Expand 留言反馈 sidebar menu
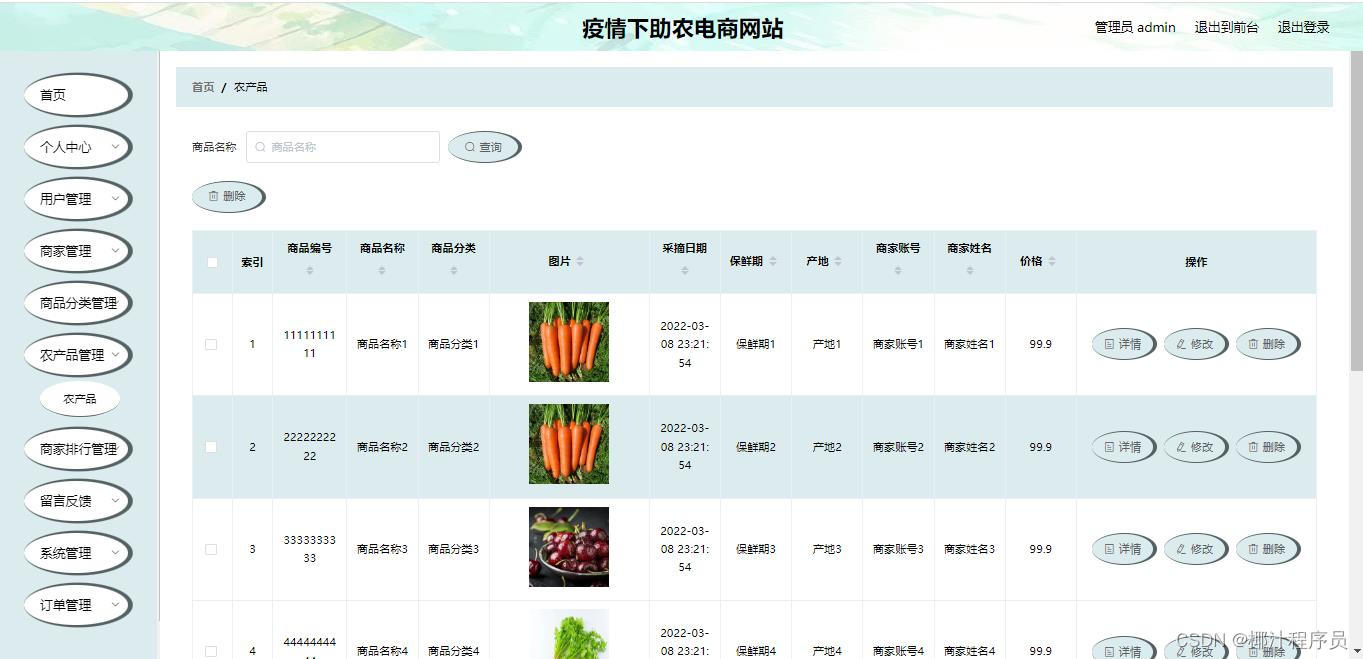 77,501
